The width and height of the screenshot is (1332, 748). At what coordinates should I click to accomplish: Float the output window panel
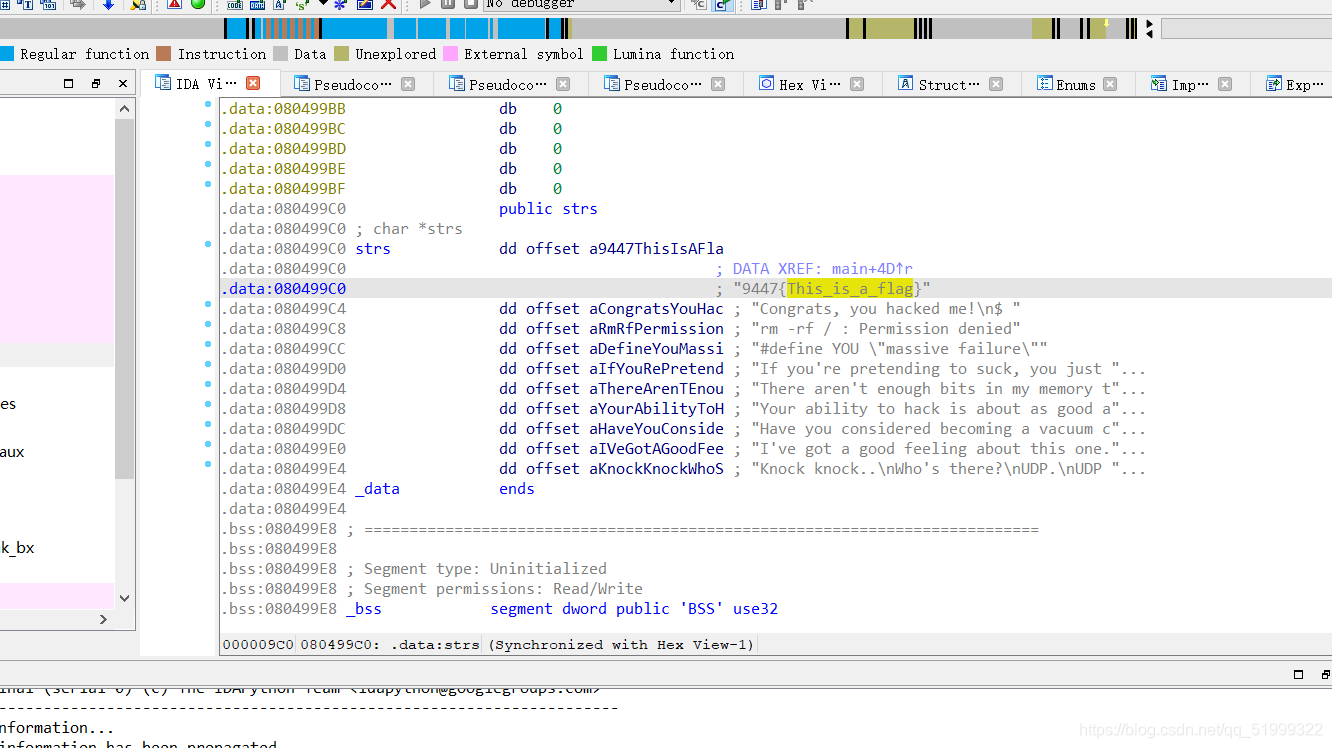tap(1298, 674)
